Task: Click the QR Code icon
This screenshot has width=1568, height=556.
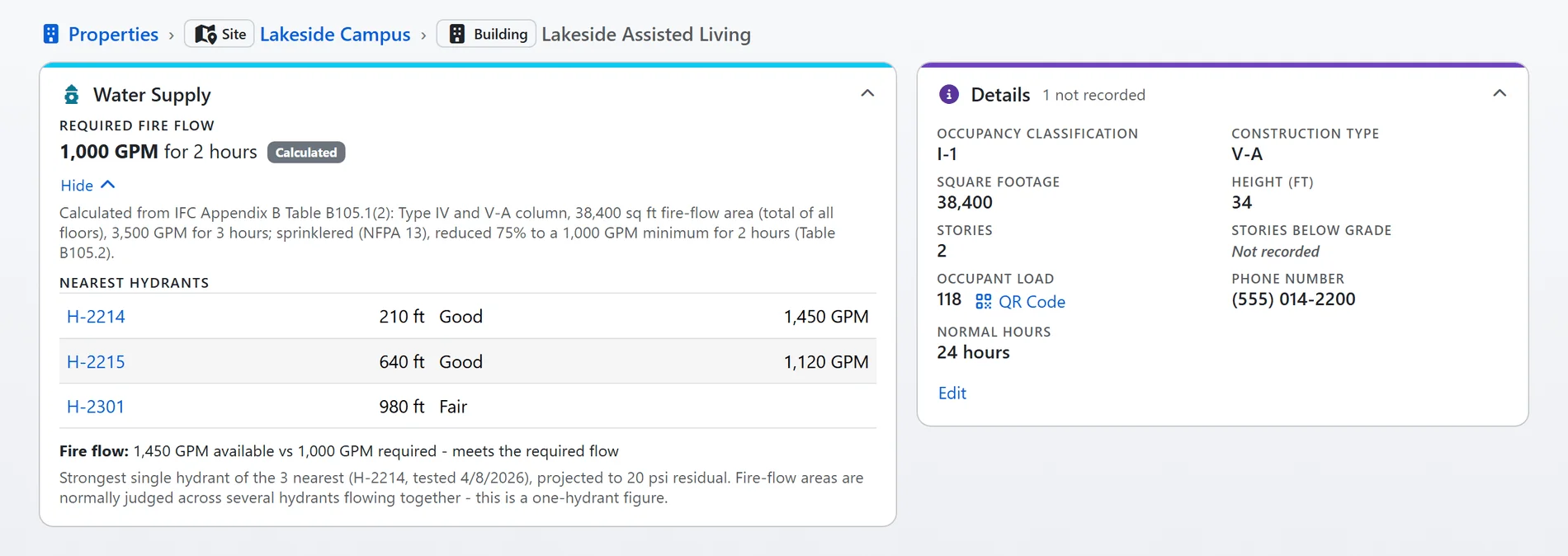Action: click(983, 301)
